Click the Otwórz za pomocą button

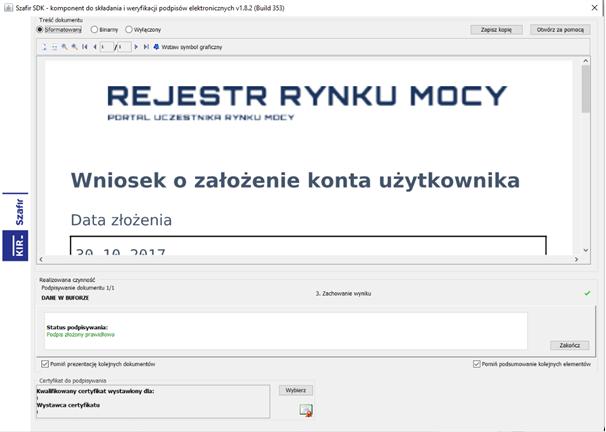click(560, 30)
